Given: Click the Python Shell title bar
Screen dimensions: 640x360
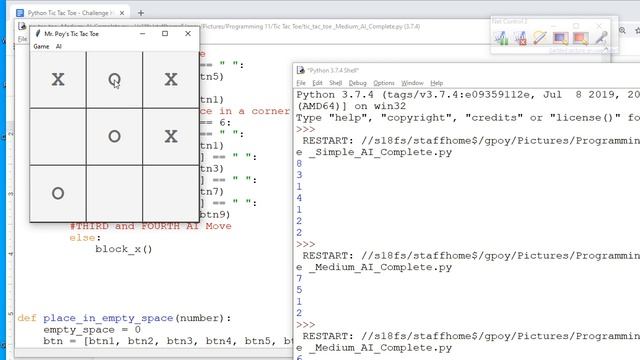Looking at the screenshot, I should coord(466,70).
